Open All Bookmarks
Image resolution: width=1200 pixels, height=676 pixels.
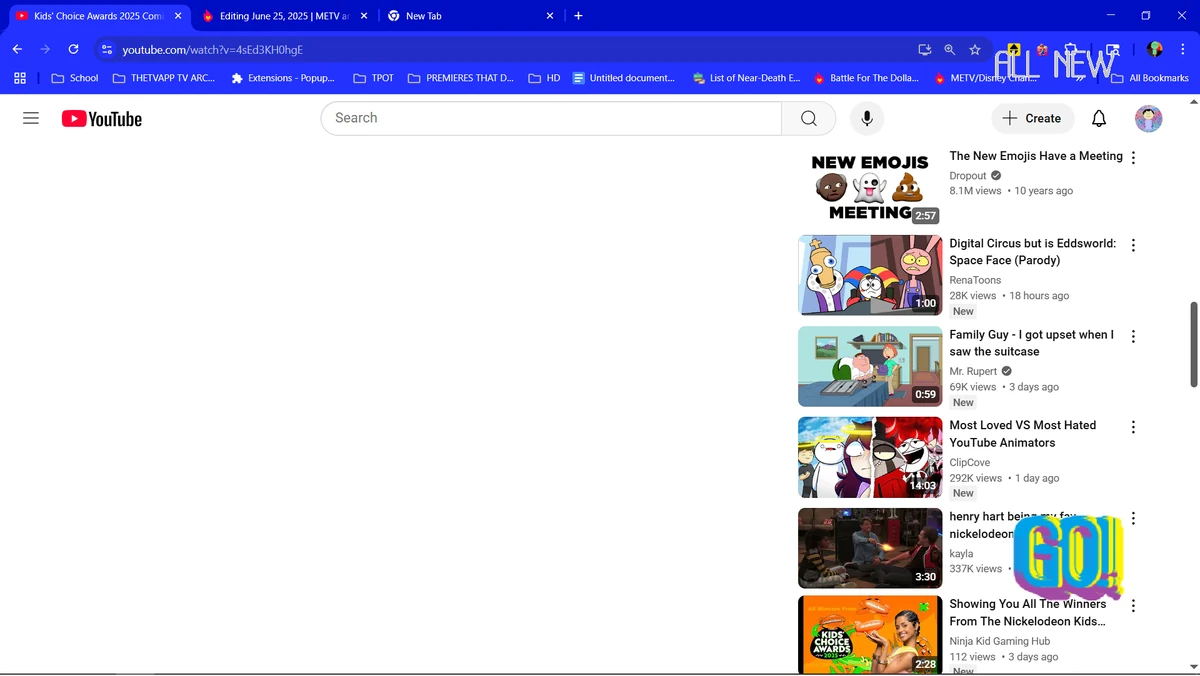(x=1151, y=78)
